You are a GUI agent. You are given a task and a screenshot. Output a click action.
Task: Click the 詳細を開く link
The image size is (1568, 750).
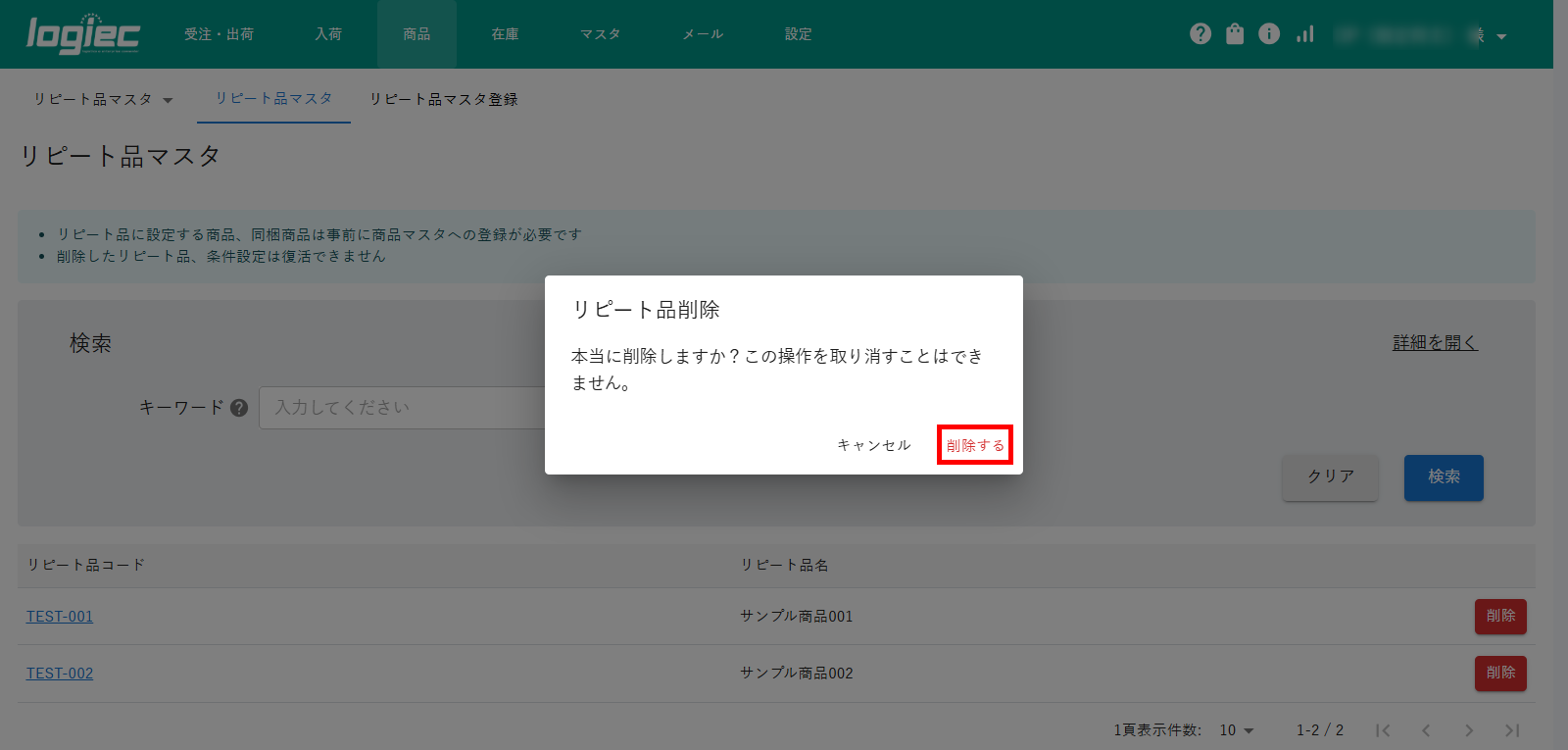click(1435, 342)
